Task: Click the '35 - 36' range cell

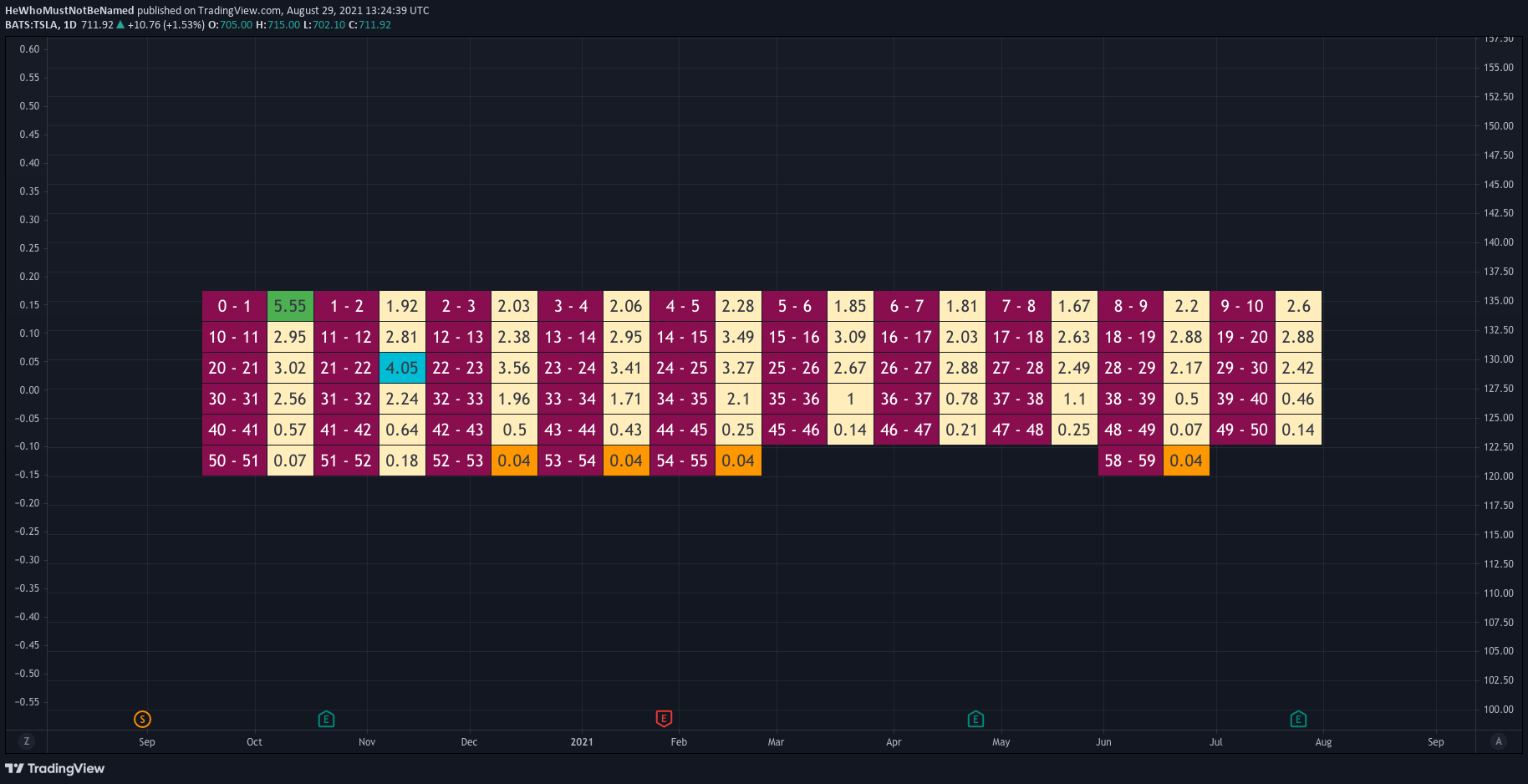Action: pyautogui.click(x=794, y=399)
